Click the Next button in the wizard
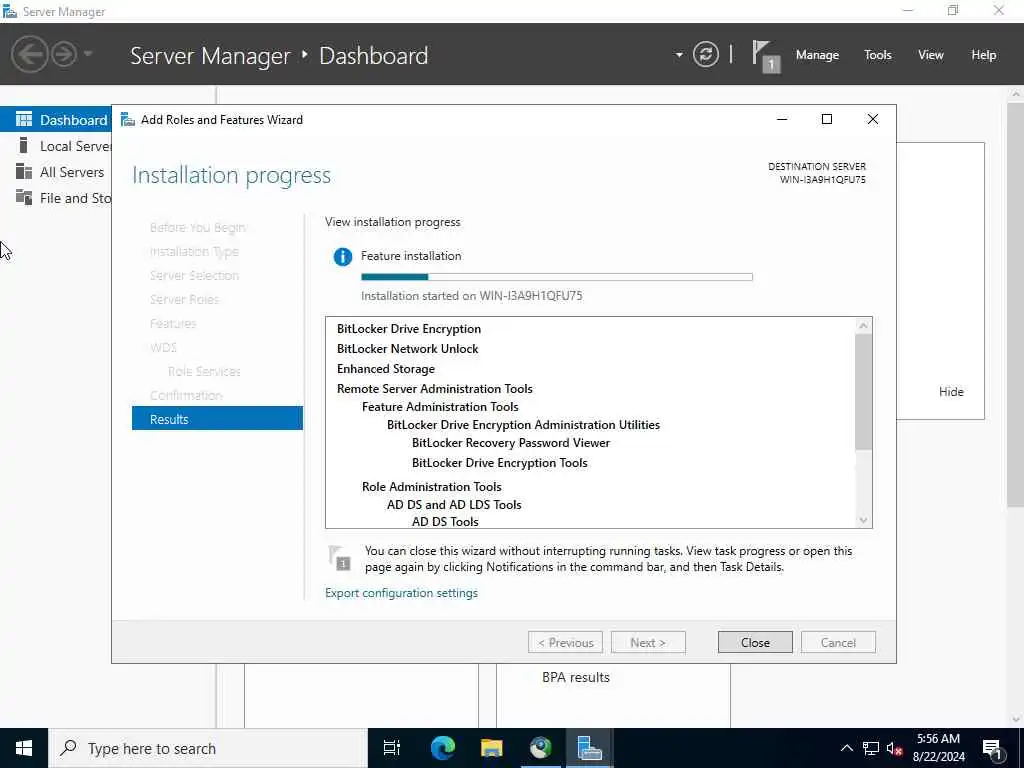The image size is (1024, 768). pos(648,642)
